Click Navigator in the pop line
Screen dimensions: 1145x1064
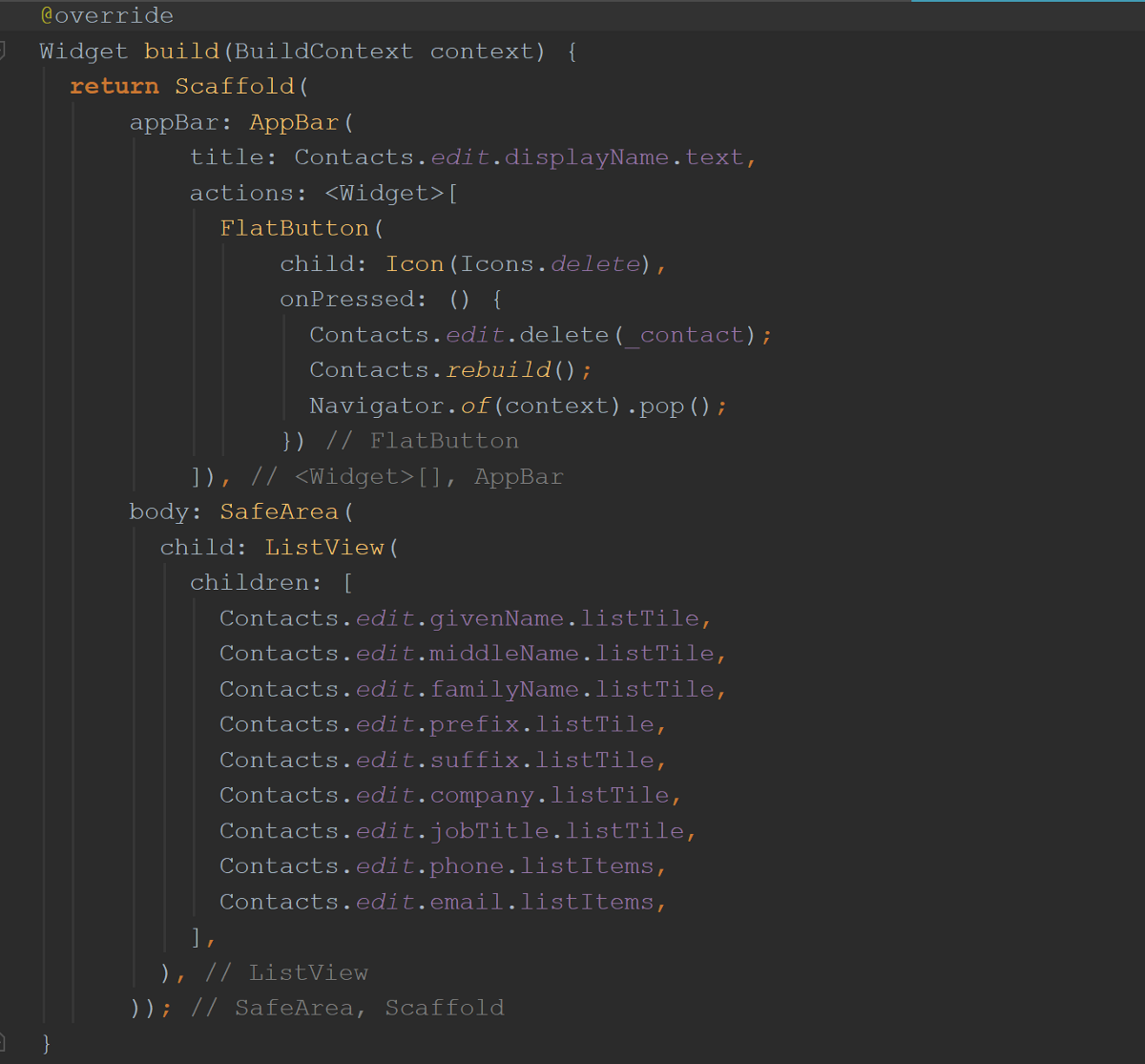pyautogui.click(x=377, y=406)
